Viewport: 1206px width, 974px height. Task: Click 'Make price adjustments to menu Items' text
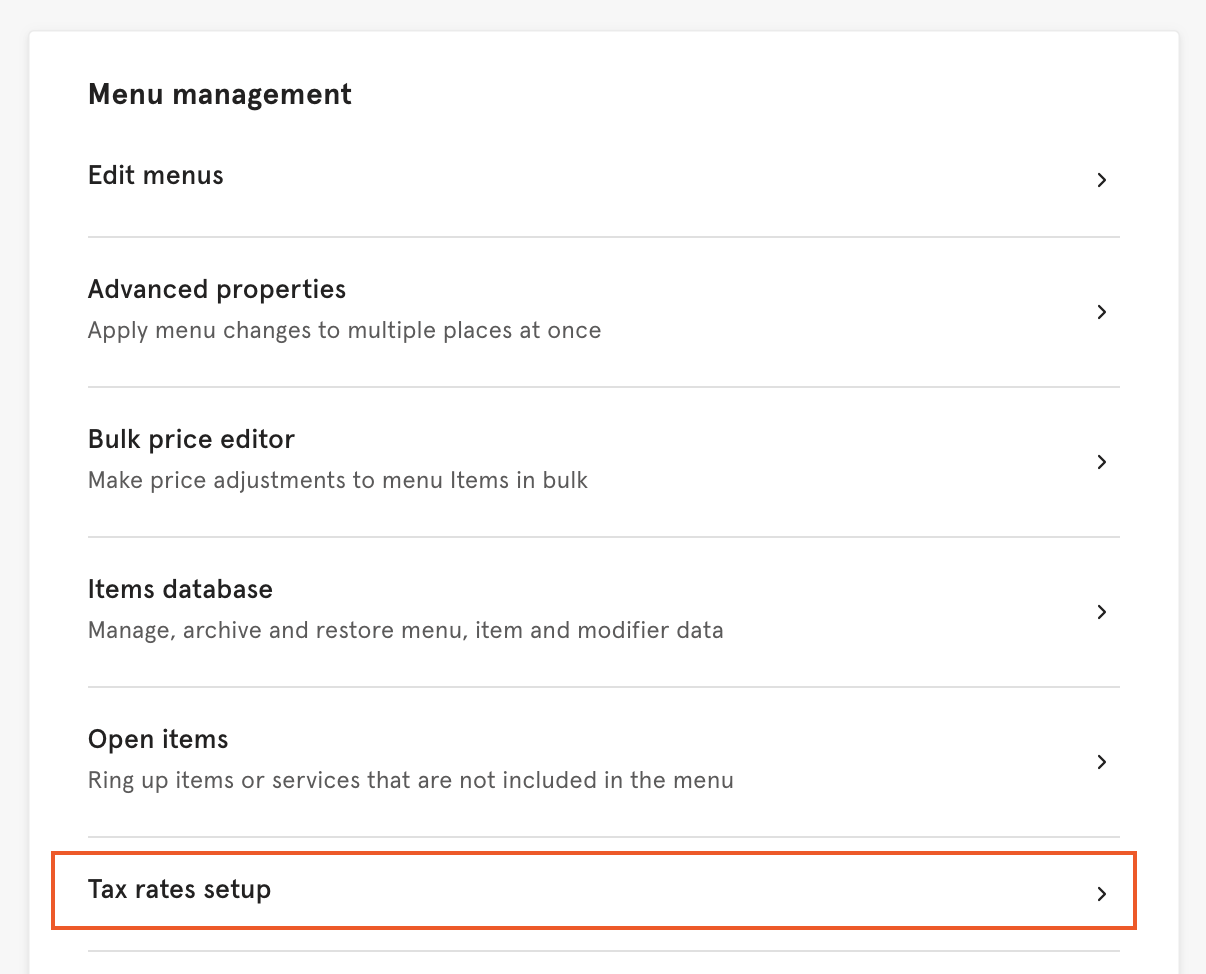coord(337,481)
